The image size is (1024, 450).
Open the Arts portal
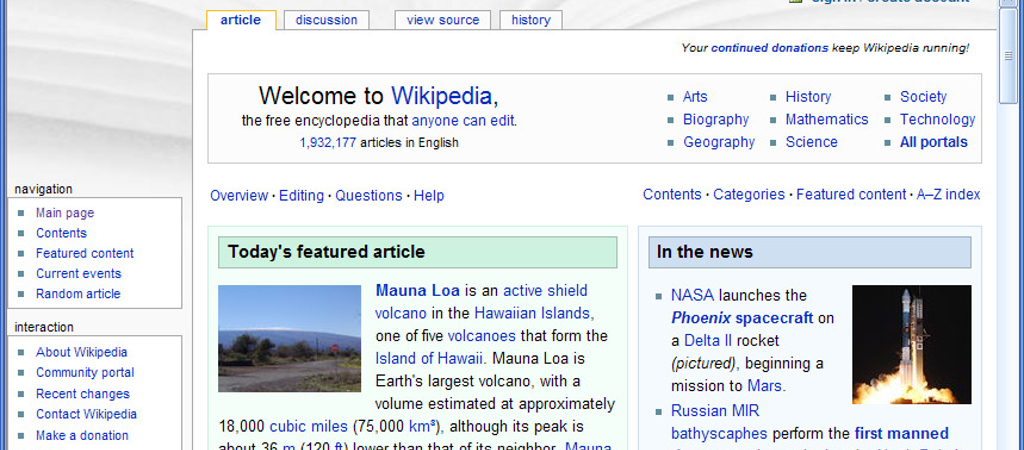click(x=695, y=97)
